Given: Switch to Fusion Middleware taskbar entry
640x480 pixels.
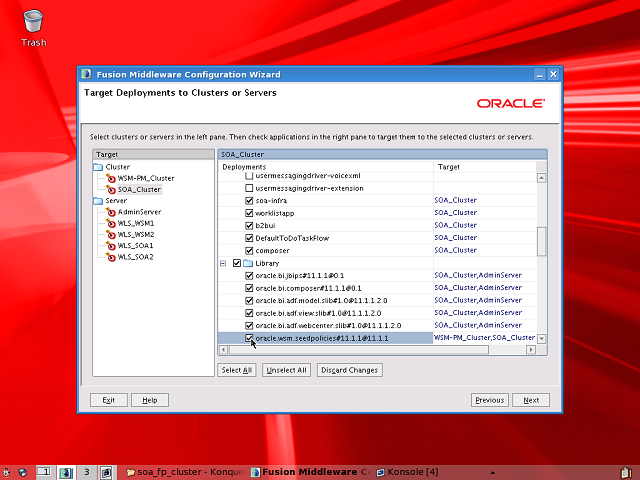Looking at the screenshot, I should 310,472.
